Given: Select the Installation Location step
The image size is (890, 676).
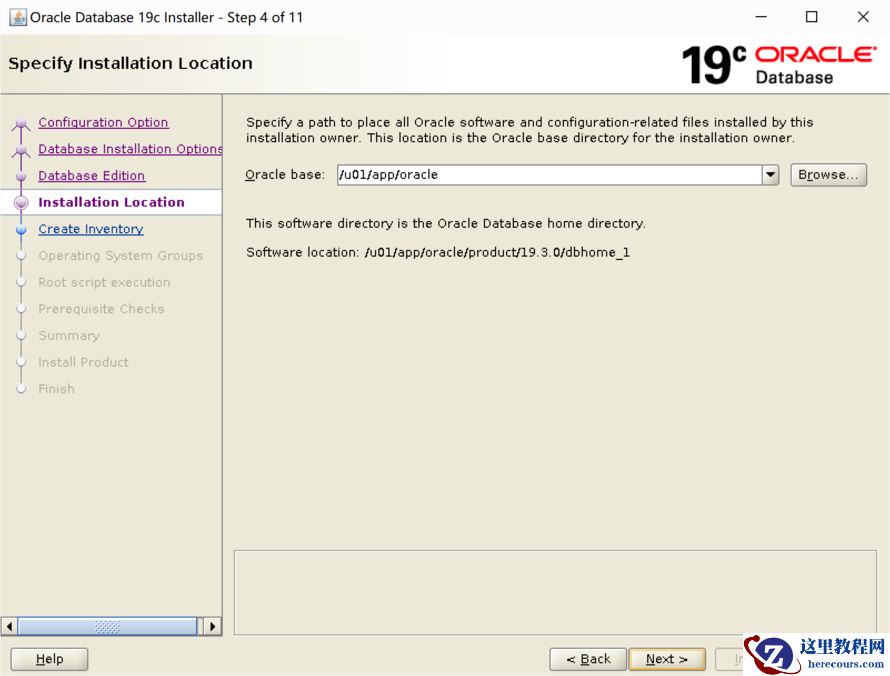Looking at the screenshot, I should tap(111, 202).
